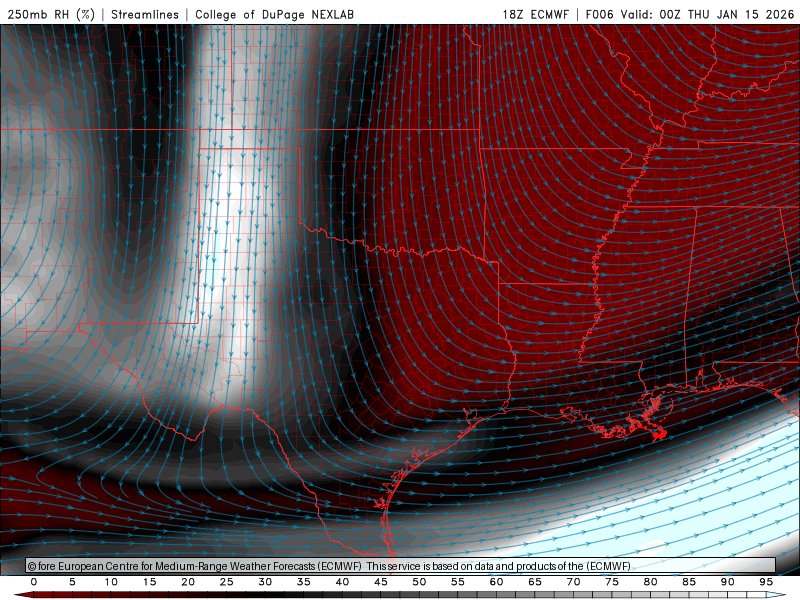The image size is (800, 600).
Task: Click the '25' colorbar tick label
Action: point(227,582)
